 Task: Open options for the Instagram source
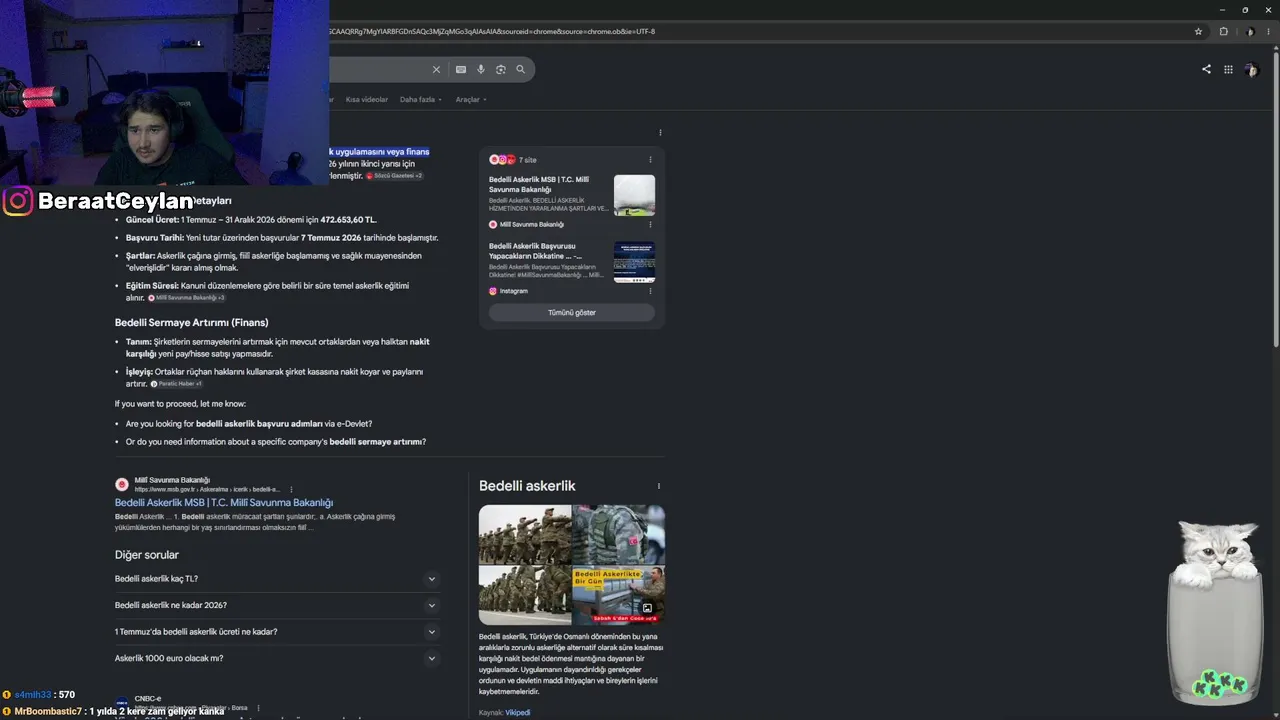tap(650, 291)
